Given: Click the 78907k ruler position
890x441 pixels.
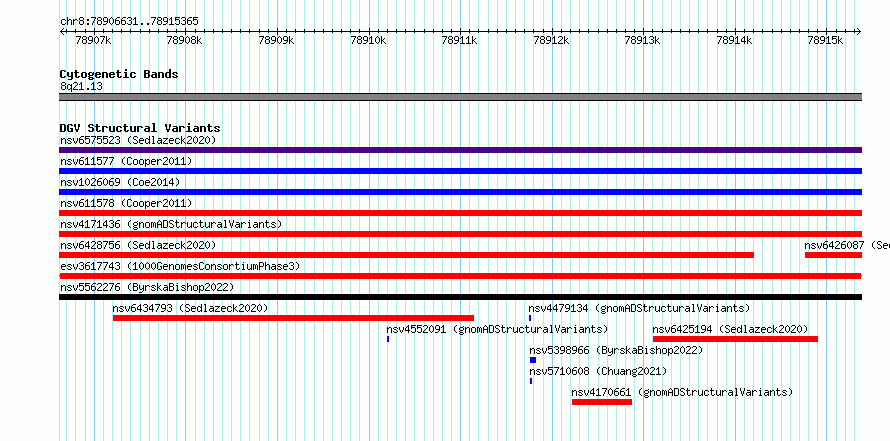Looking at the screenshot, I should (93, 41).
